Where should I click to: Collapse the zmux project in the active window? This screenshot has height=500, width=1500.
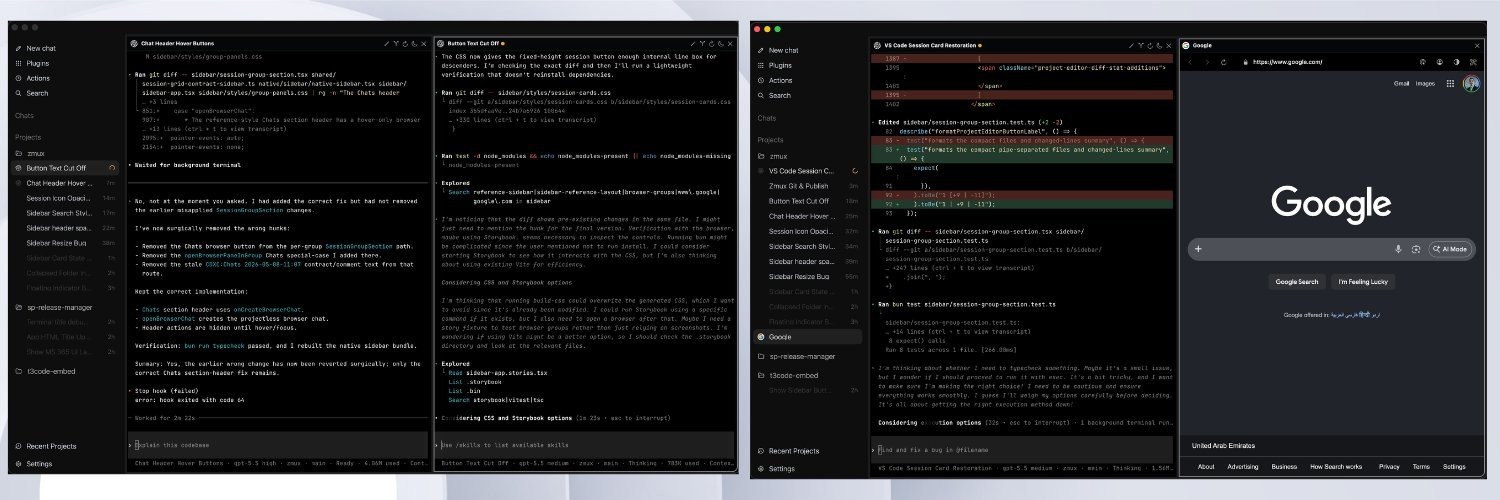coord(777,157)
